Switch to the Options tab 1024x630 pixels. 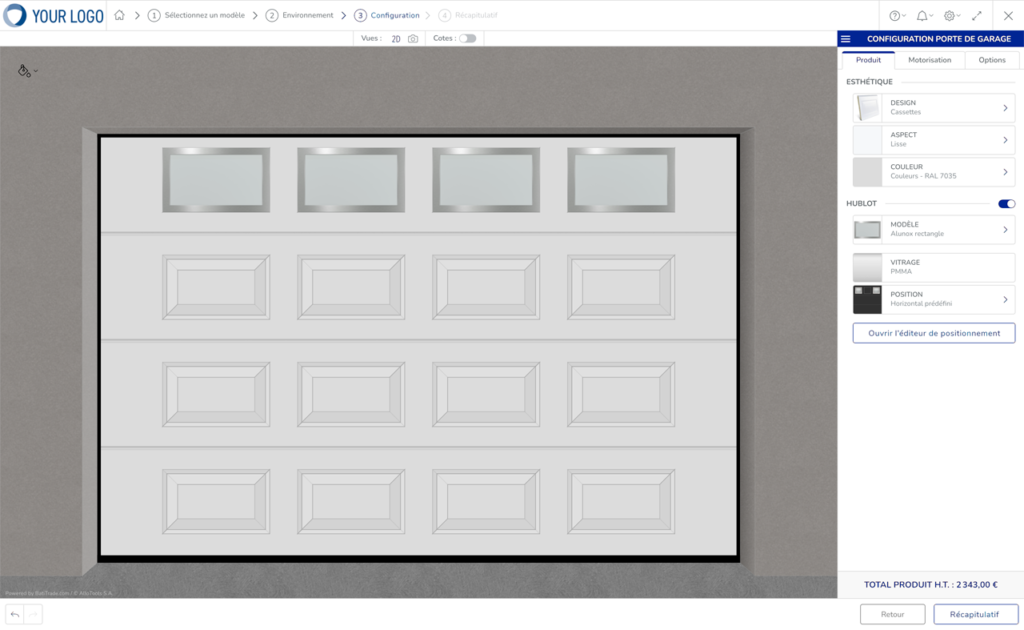point(991,60)
